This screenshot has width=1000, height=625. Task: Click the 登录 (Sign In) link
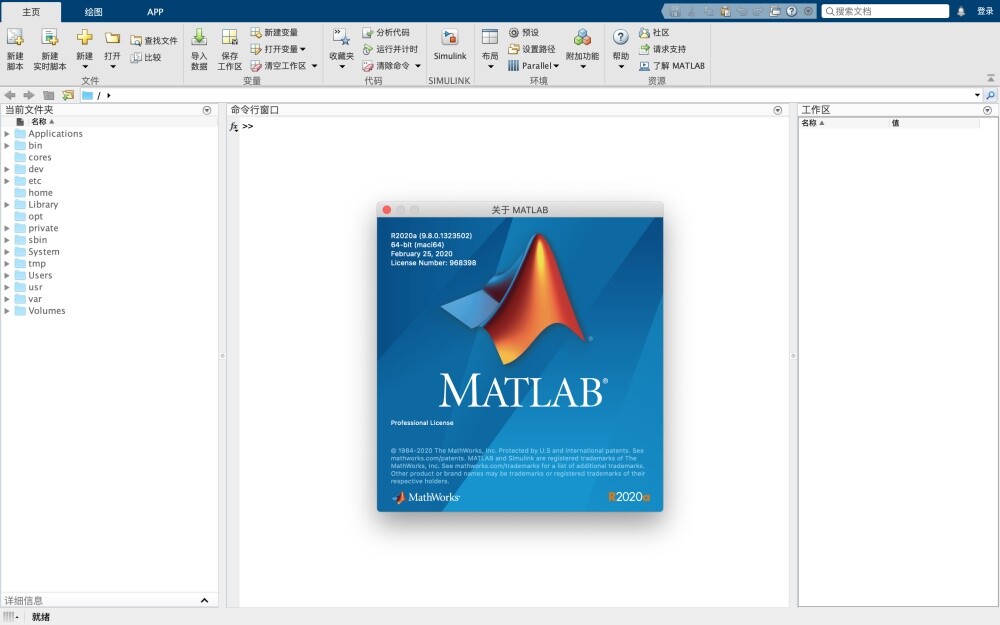pos(985,11)
